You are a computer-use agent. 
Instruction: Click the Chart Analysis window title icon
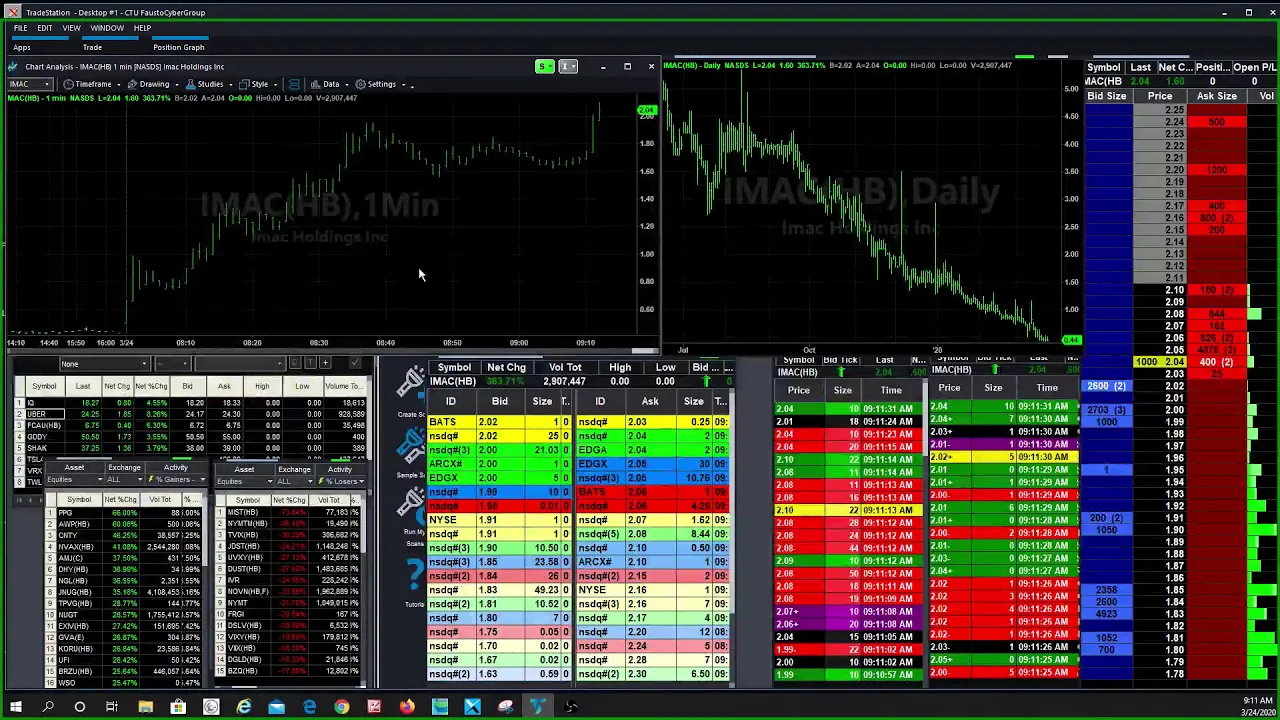coord(14,67)
